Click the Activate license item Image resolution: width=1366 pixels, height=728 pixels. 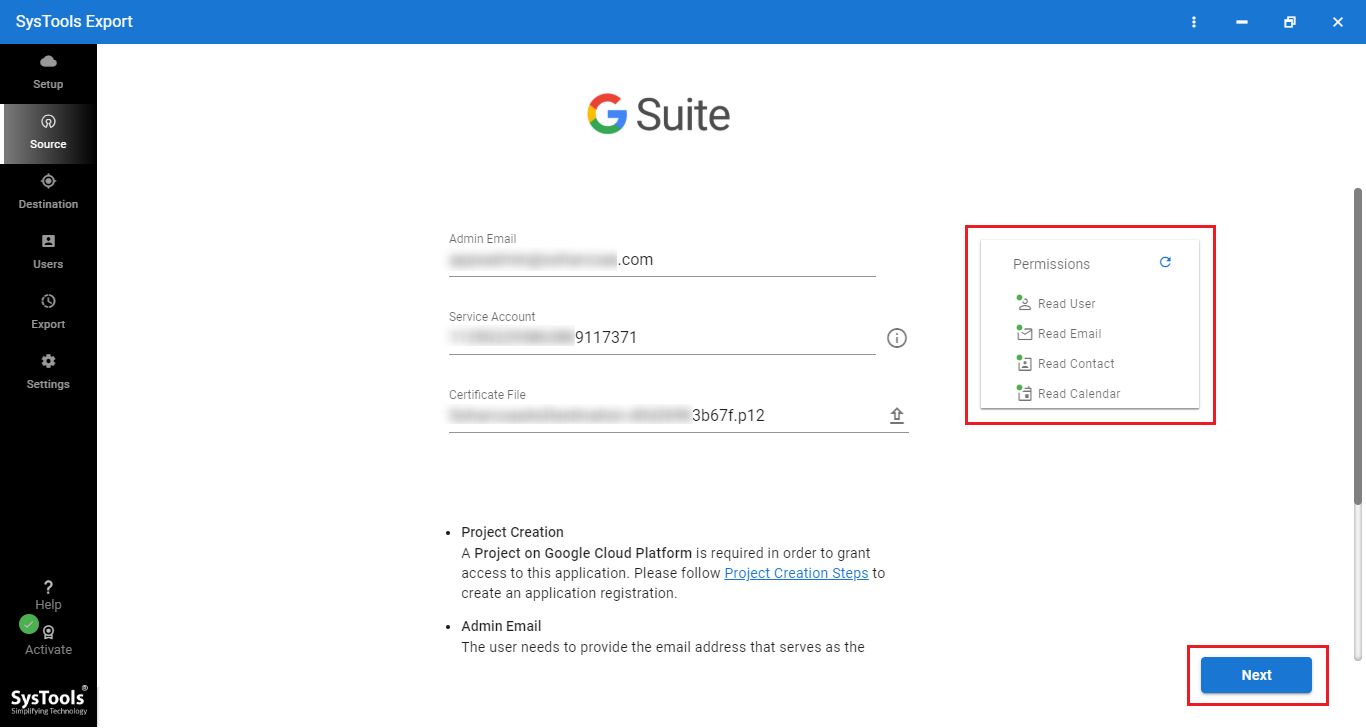tap(48, 641)
